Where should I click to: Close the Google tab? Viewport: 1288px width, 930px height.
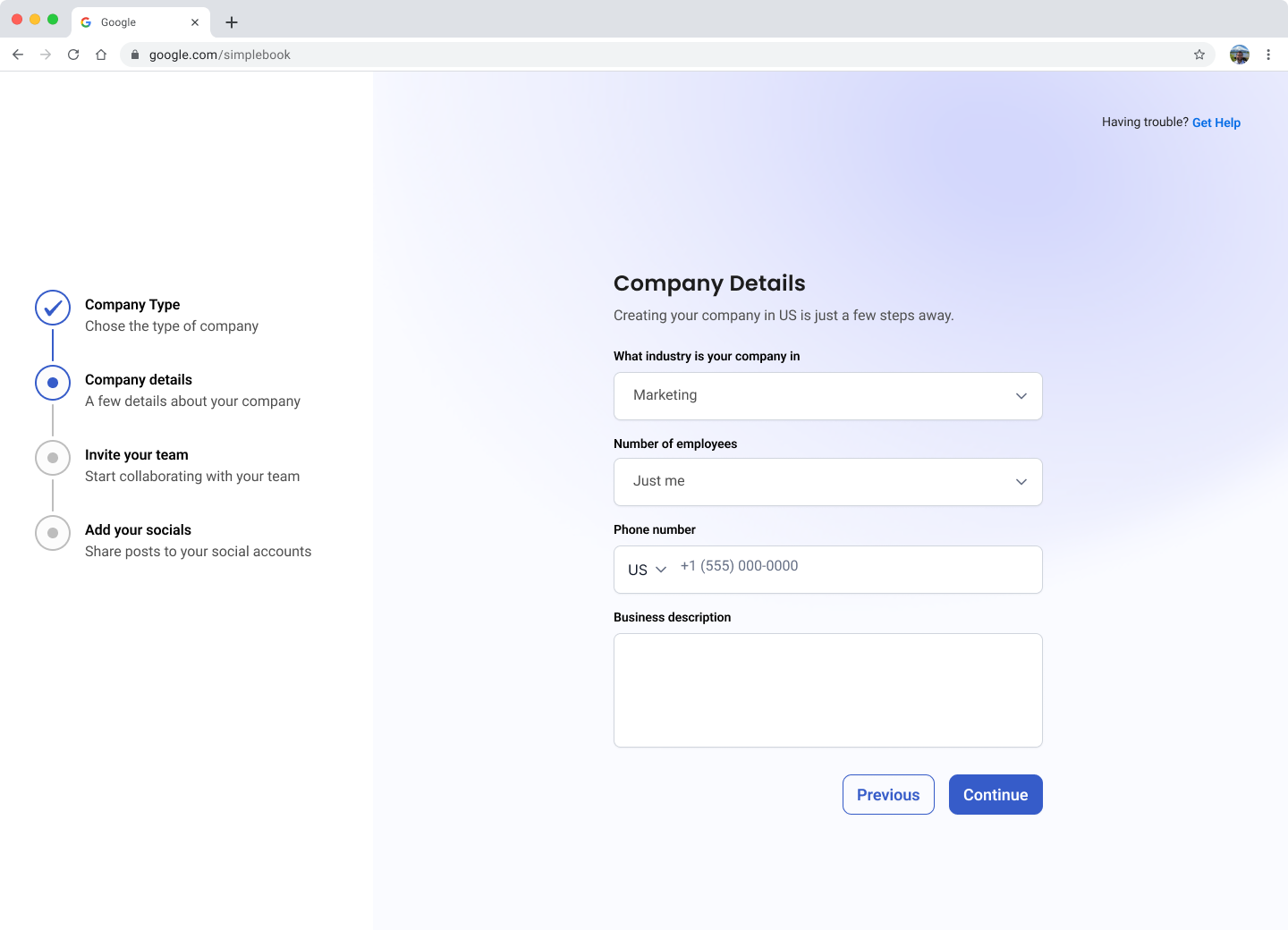pos(195,22)
